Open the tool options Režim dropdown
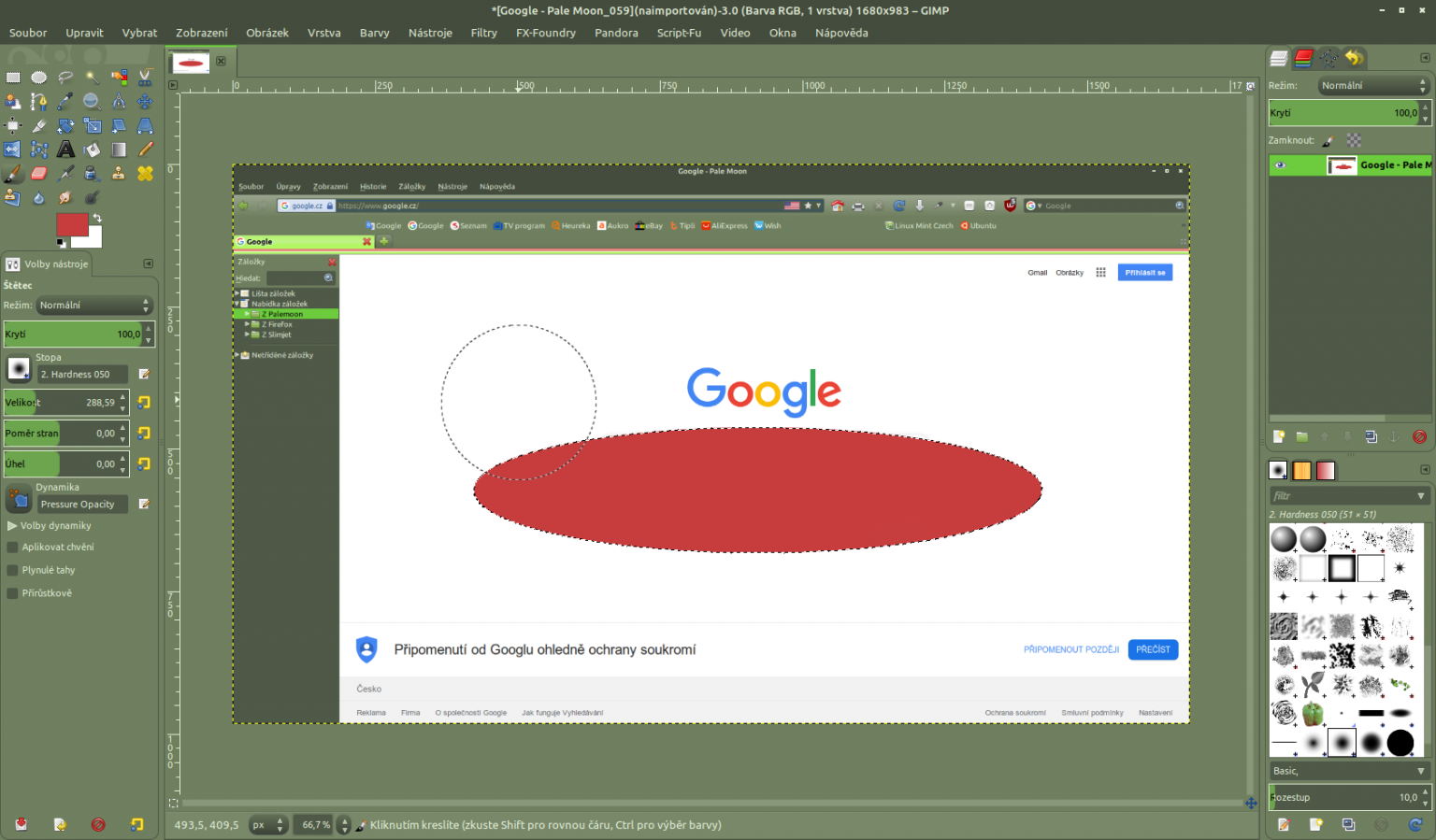This screenshot has width=1436, height=840. click(93, 306)
